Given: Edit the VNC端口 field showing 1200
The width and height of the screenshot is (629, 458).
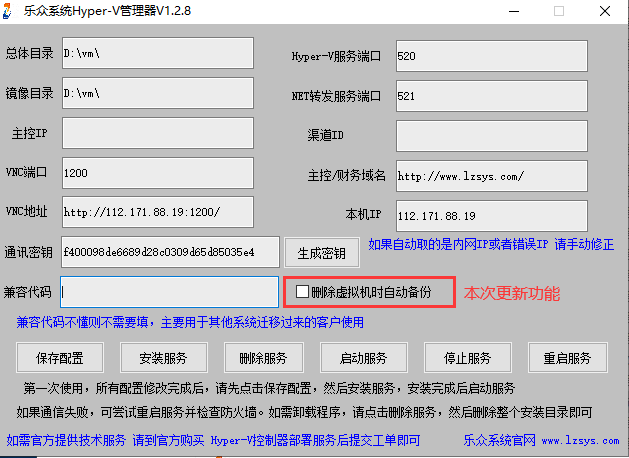Looking at the screenshot, I should tap(158, 173).
